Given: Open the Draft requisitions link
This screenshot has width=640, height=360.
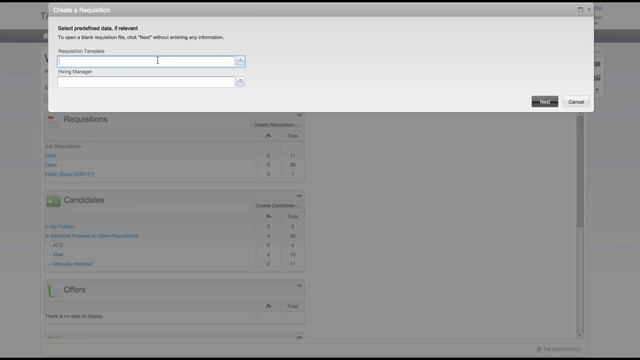Looking at the screenshot, I should [50, 156].
